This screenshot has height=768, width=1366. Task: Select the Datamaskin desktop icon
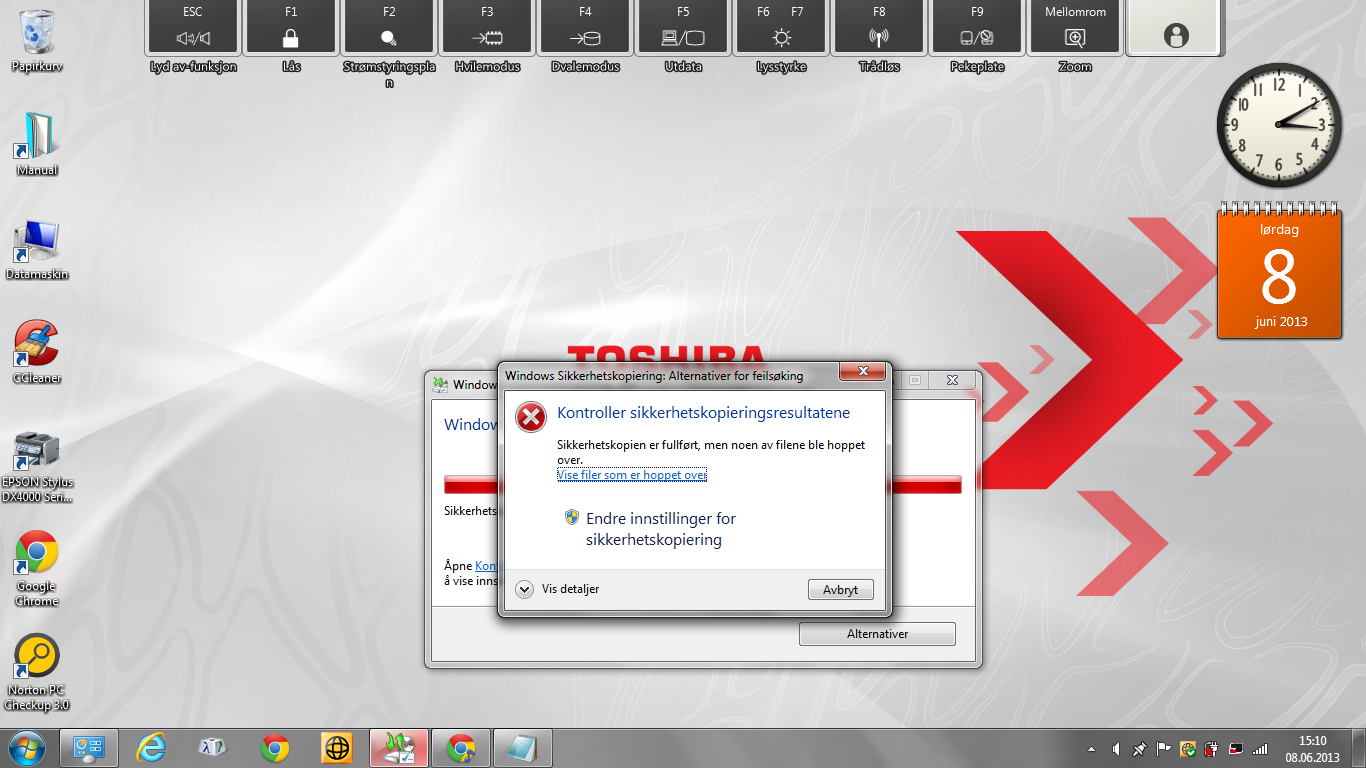pyautogui.click(x=37, y=249)
